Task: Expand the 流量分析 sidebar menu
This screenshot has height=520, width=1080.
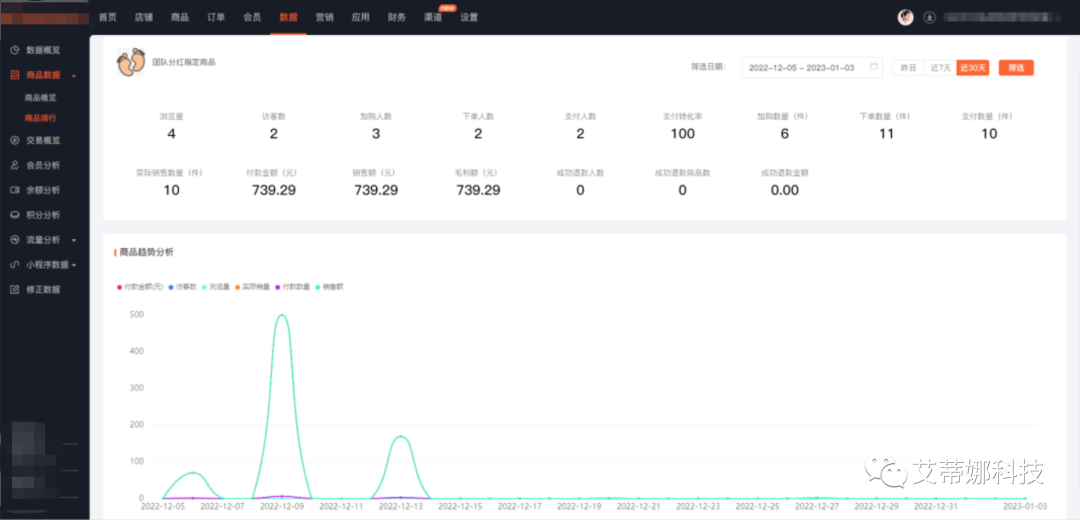Action: 43,240
